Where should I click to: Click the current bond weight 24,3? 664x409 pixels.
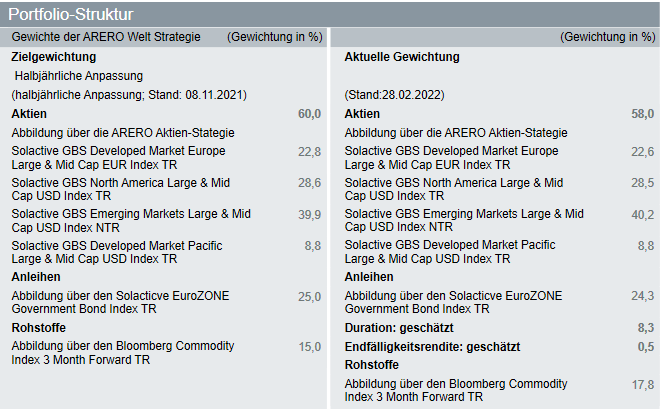click(643, 296)
